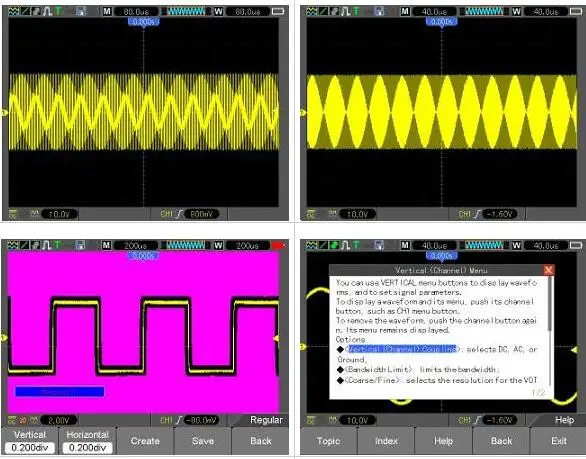This screenshot has height=459, width=586.
Task: Click the Save softkey
Action: (203, 441)
